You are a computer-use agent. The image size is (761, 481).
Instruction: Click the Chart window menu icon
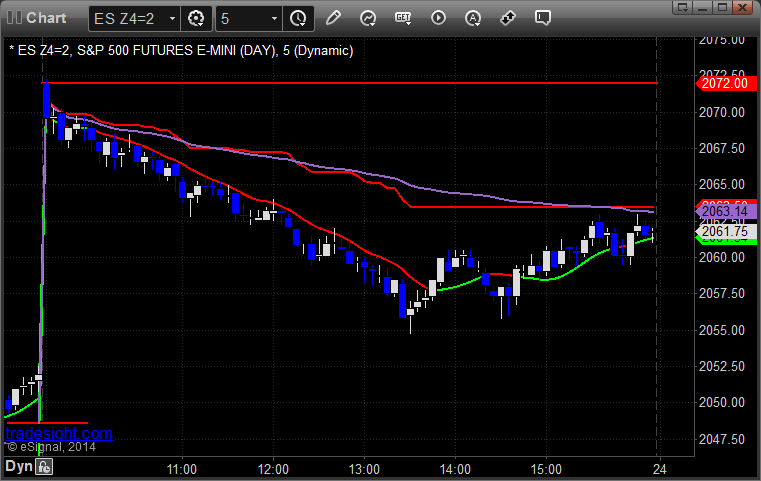(15, 18)
